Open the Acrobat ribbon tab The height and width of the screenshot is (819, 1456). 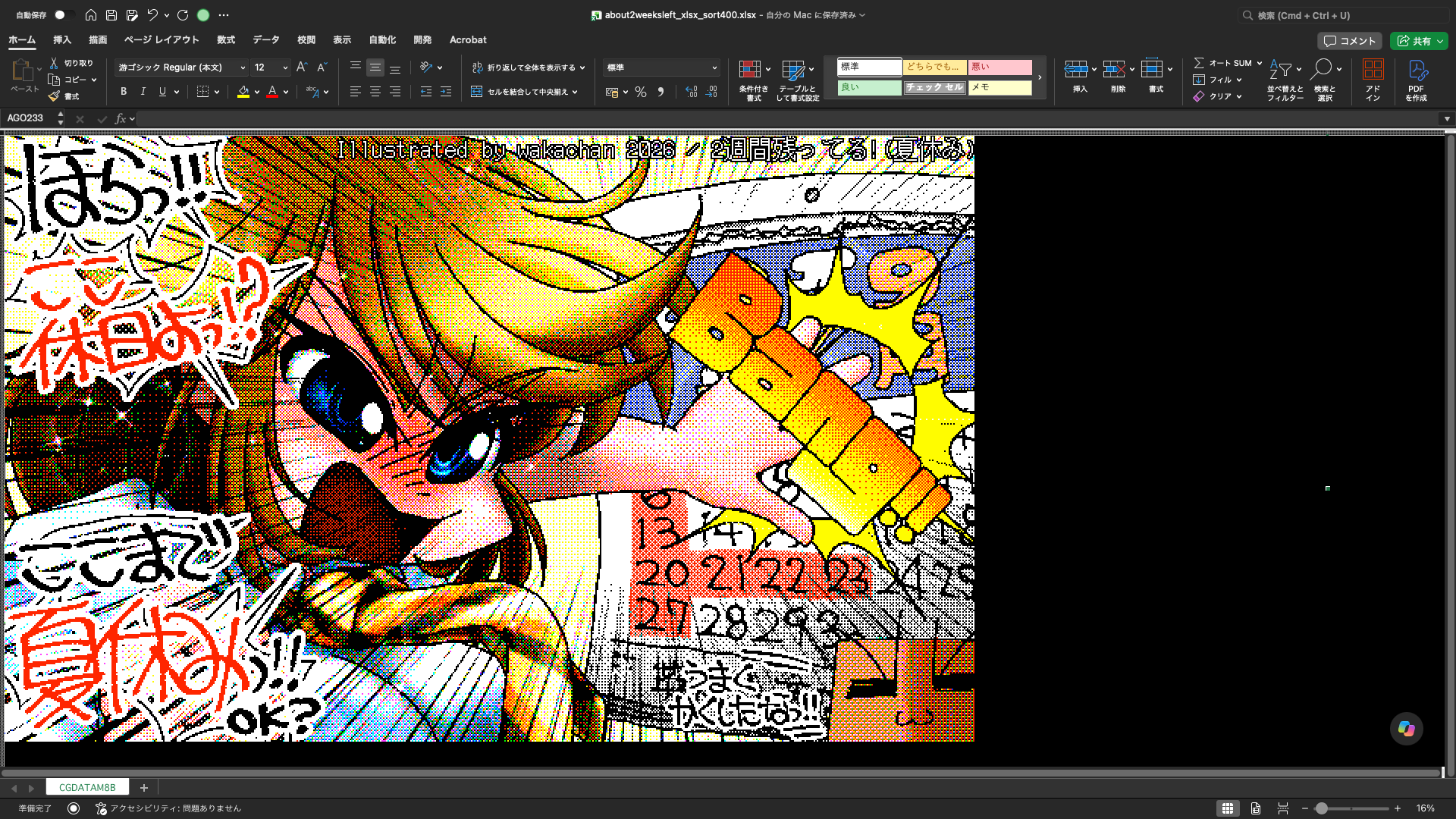pos(468,40)
